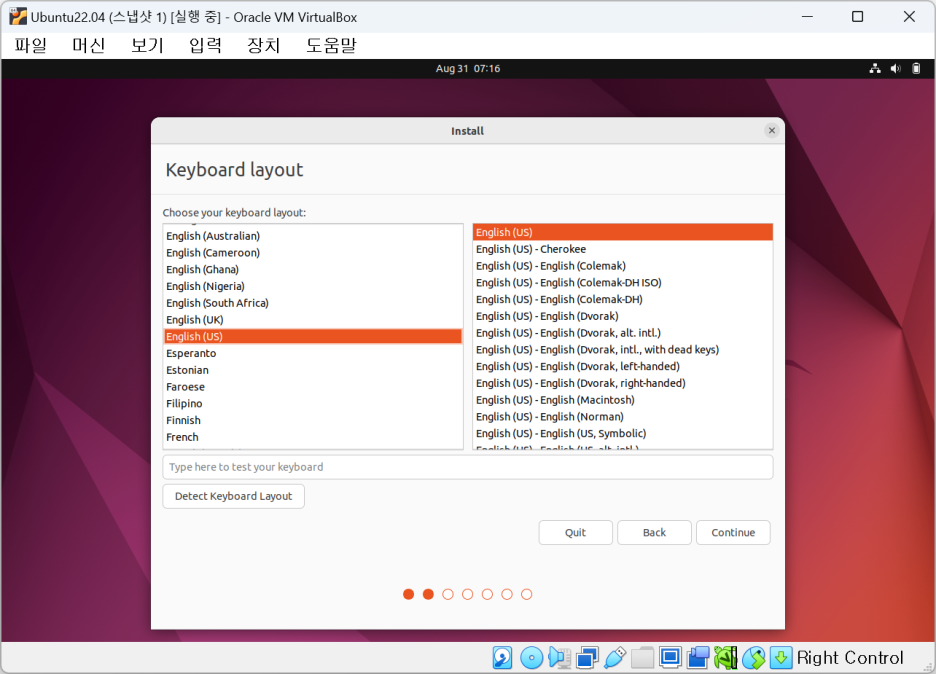Click the keyboard test input field
The width and height of the screenshot is (936, 674).
click(x=468, y=467)
